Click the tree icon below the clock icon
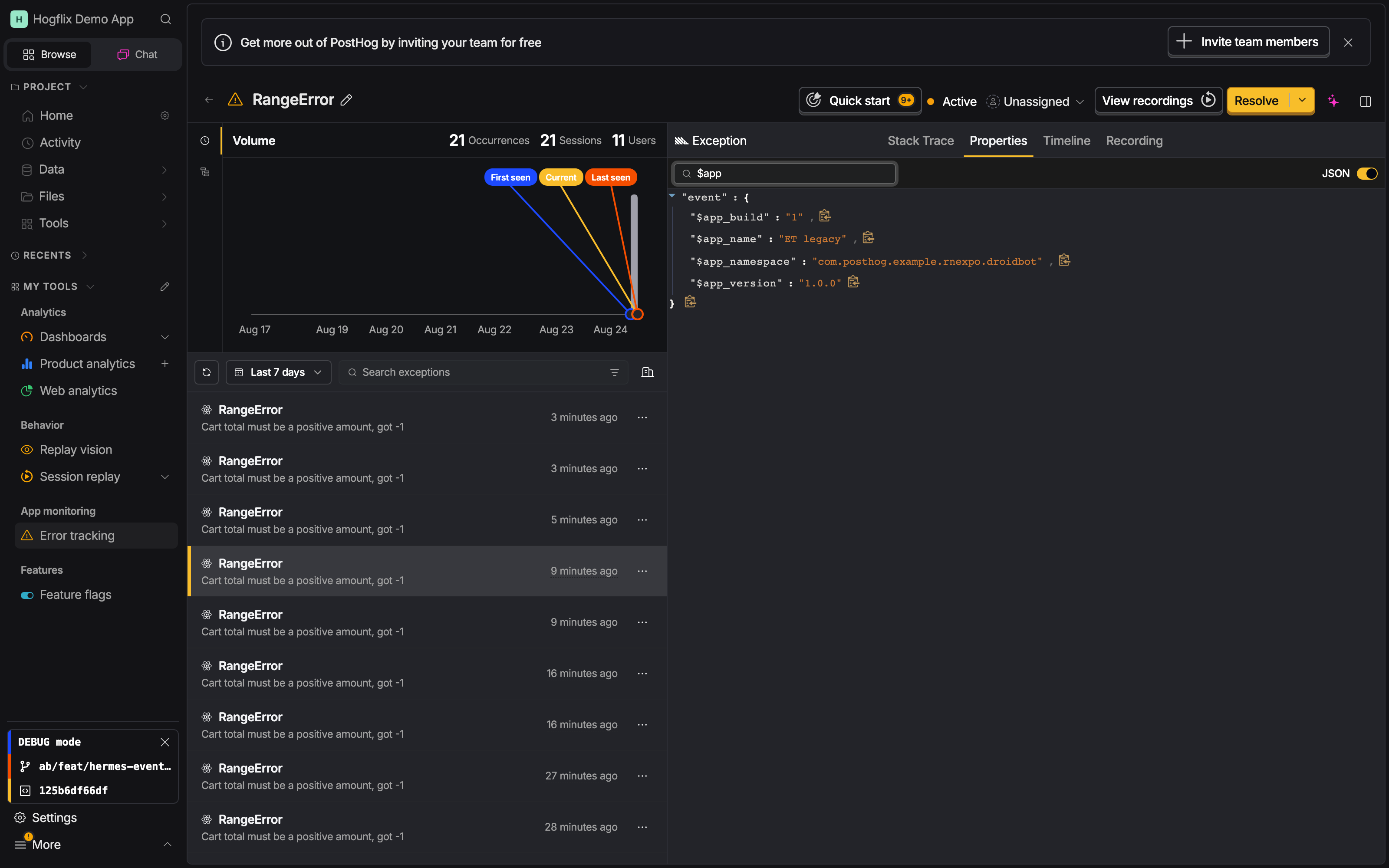Image resolution: width=1389 pixels, height=868 pixels. pos(205,172)
